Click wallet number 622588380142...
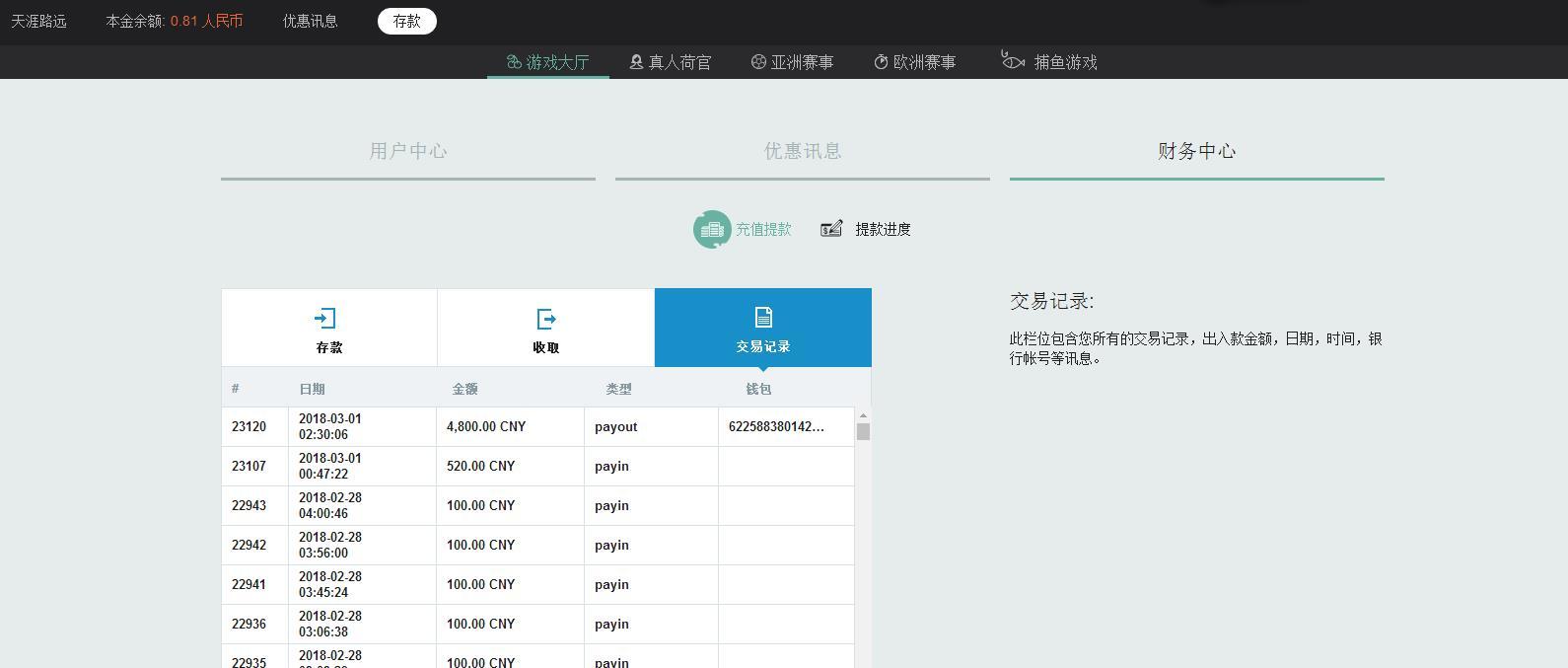Image resolution: width=1568 pixels, height=668 pixels. coord(776,426)
